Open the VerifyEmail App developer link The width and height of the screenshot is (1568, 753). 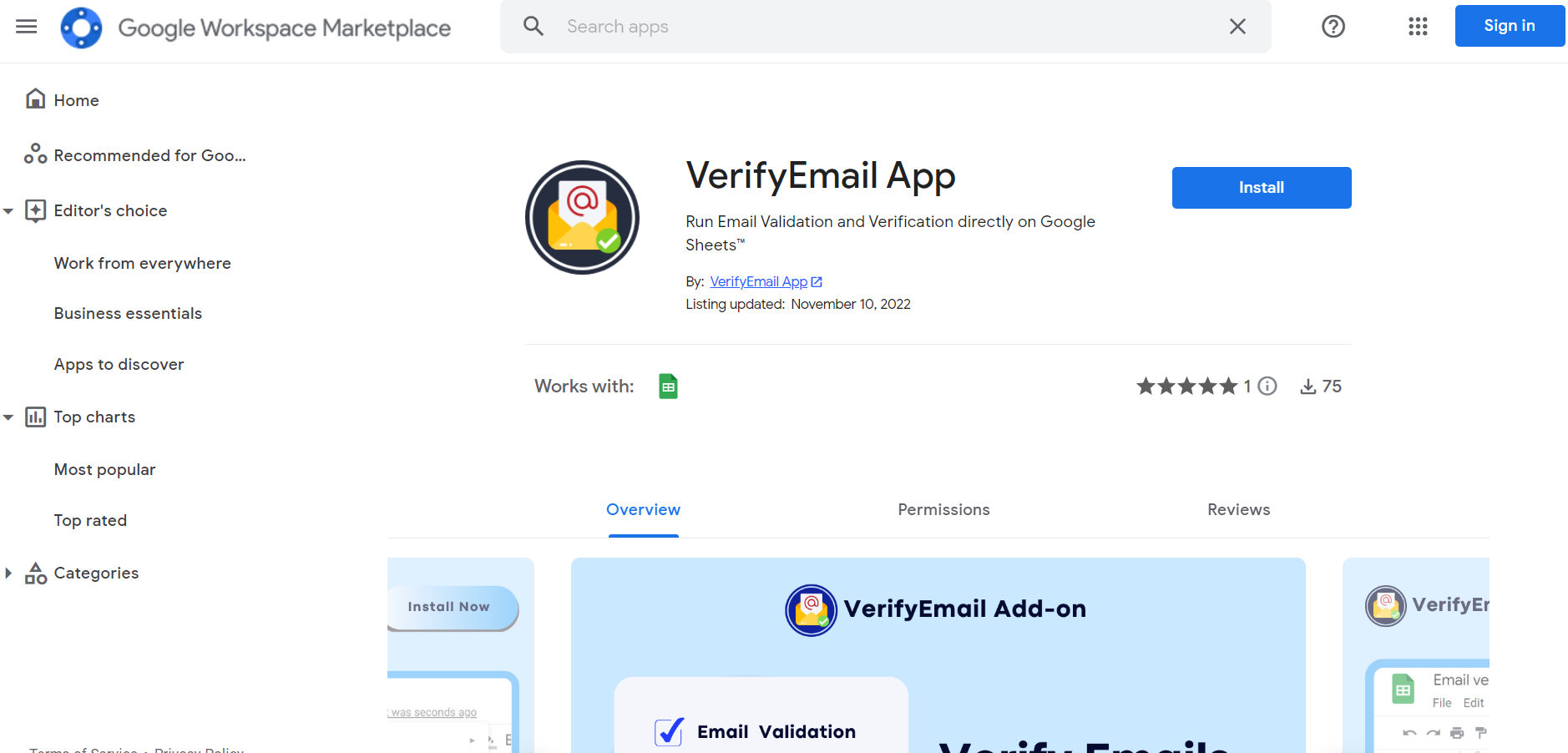759,282
